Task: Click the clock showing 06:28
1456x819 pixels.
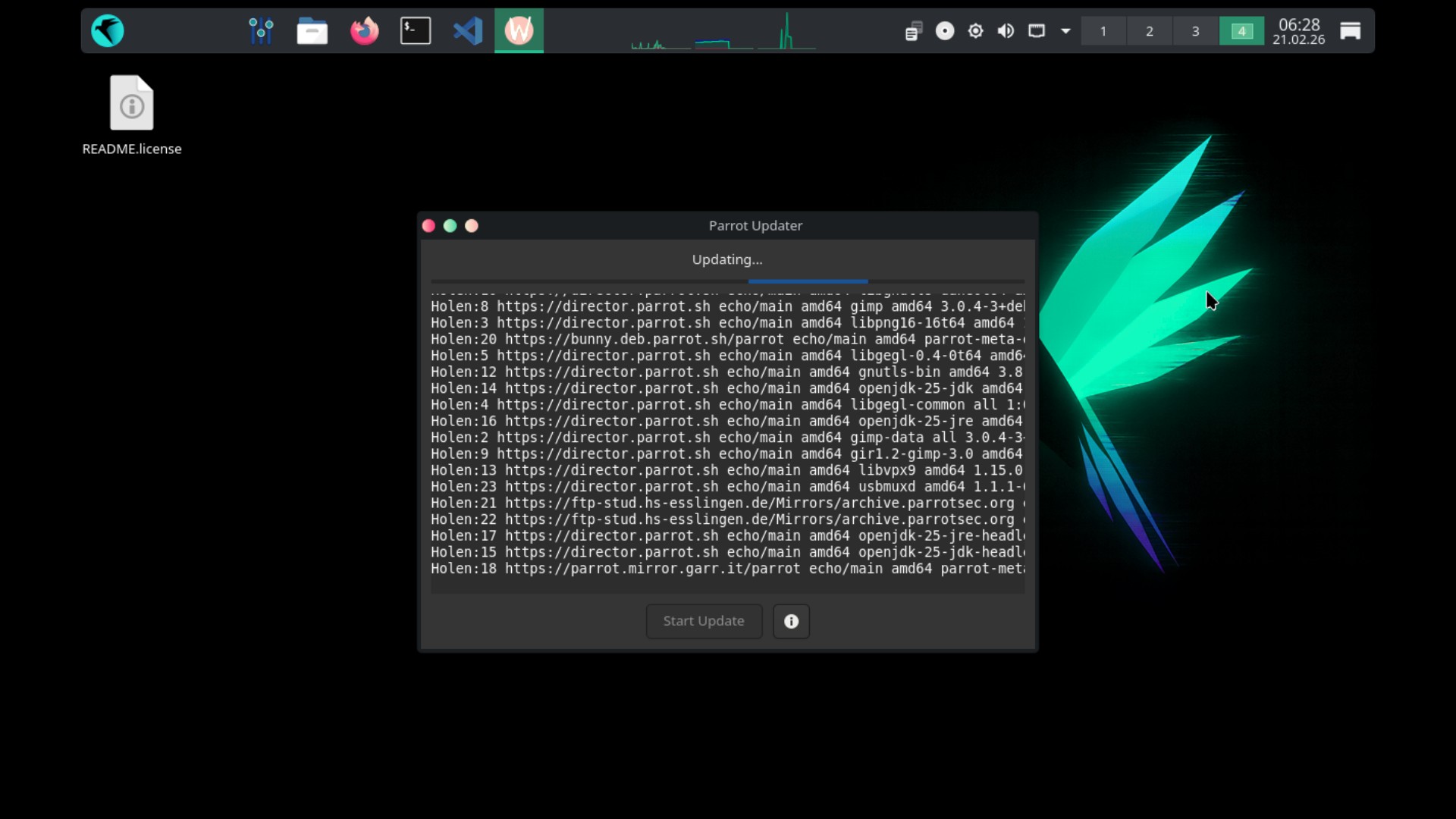Action: 1298,31
